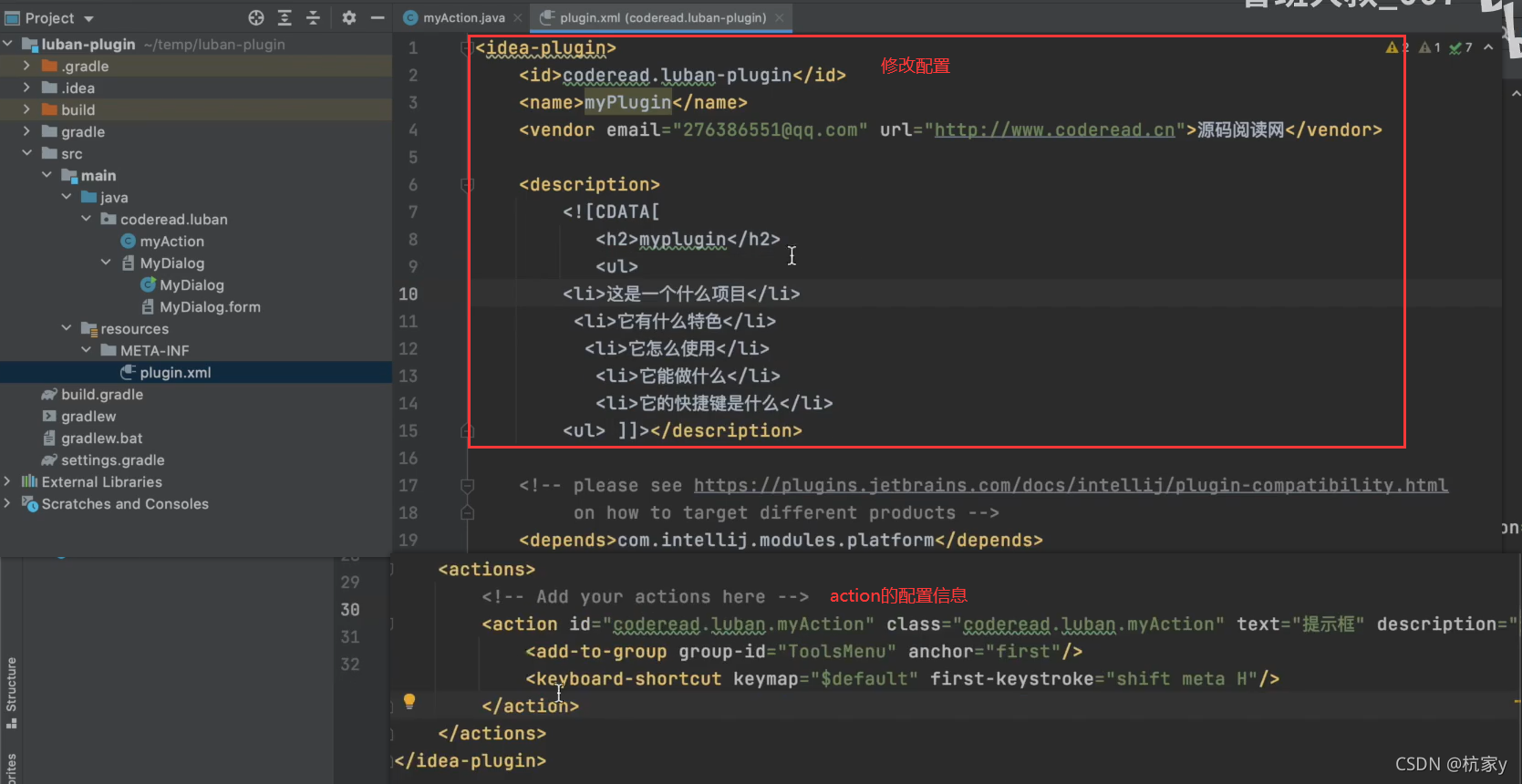Viewport: 1522px width, 784px height.
Task: Click the MyDialog.form file icon
Action: tap(148, 307)
